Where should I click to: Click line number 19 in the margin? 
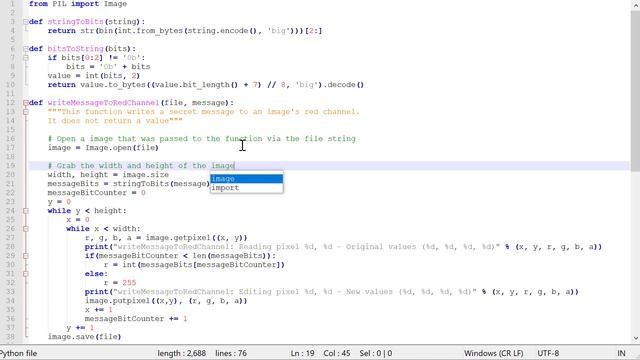click(11, 166)
